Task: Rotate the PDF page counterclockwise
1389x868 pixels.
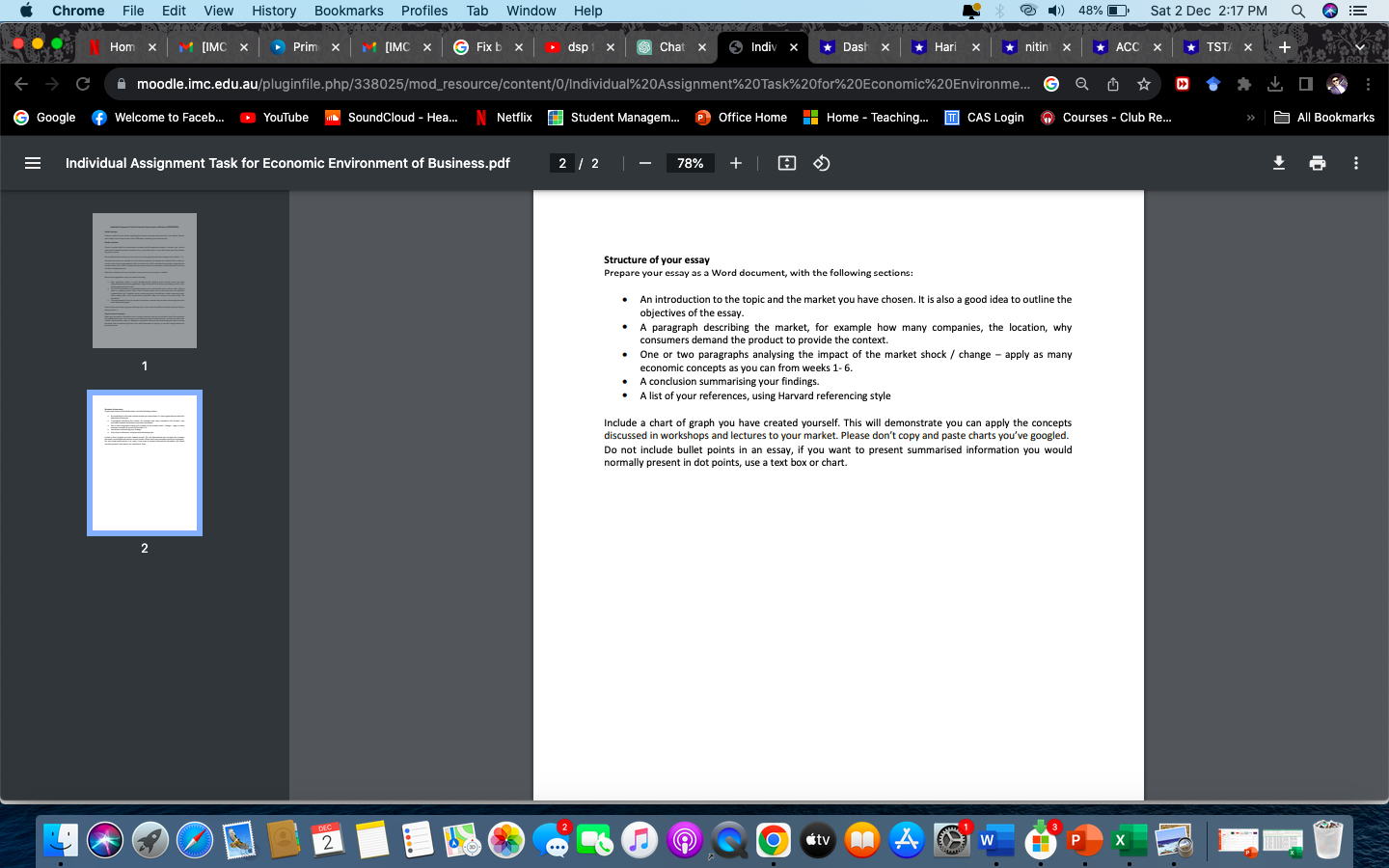Action: point(821,163)
